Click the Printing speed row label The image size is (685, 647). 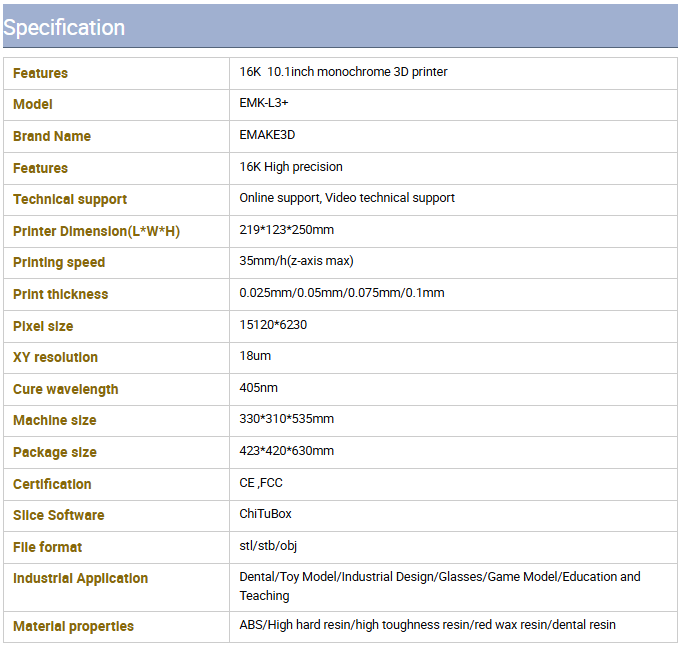click(x=59, y=263)
